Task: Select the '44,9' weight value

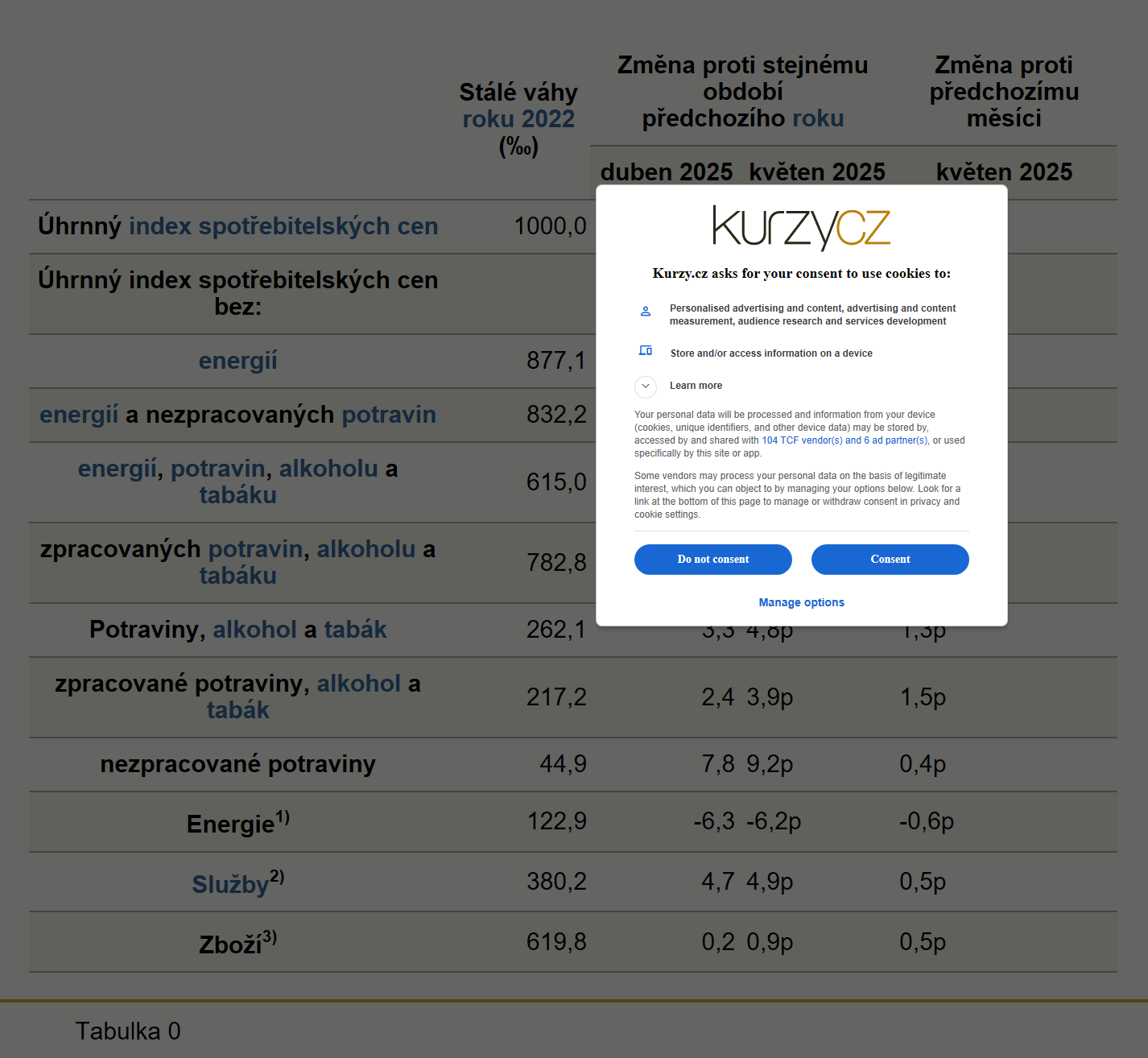Action: coord(563,764)
